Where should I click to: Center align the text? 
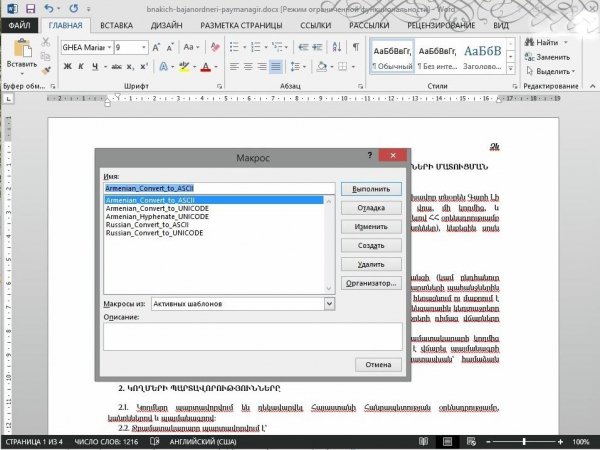coord(248,67)
